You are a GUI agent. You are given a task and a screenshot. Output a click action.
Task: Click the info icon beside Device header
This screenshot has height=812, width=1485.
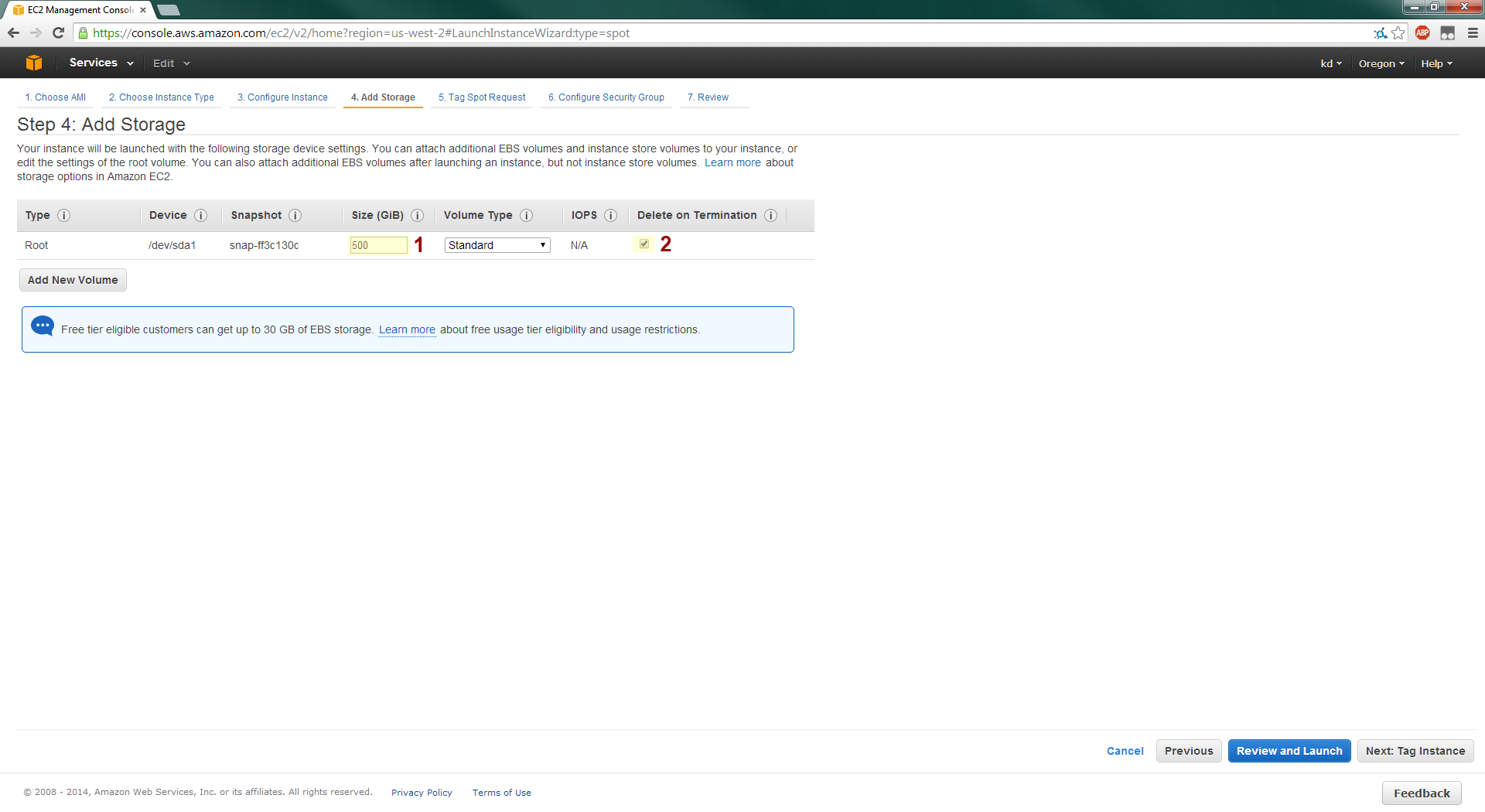tap(200, 216)
